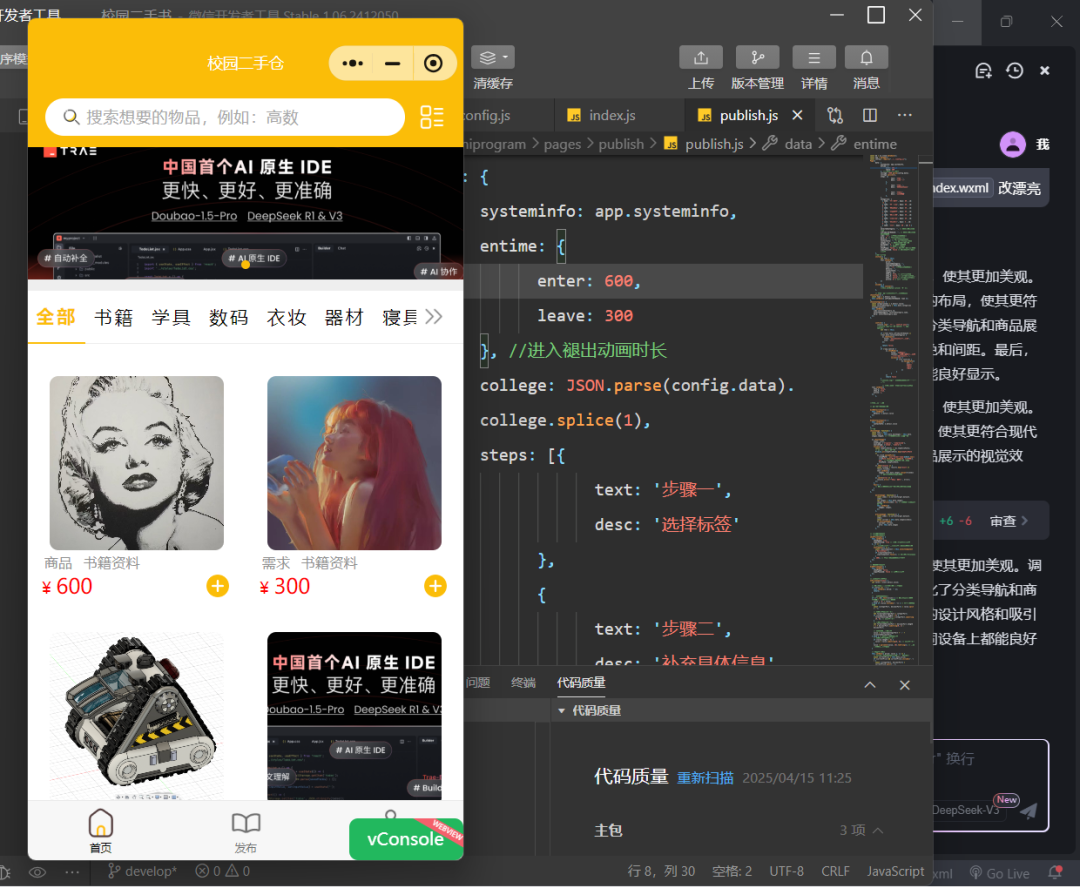The image size is (1080, 888).
Task: Select the 器材 category tab
Action: coord(344,317)
